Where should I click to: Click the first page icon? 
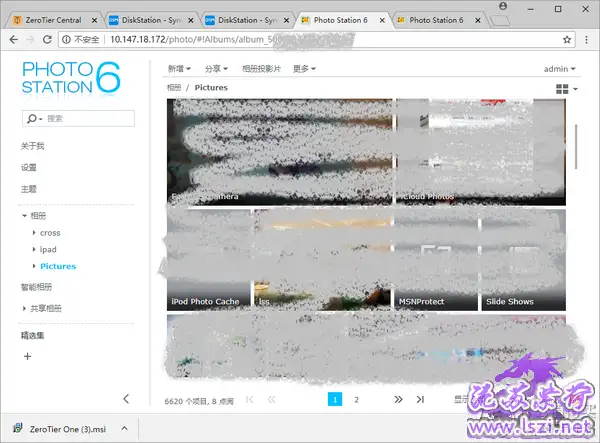point(249,400)
